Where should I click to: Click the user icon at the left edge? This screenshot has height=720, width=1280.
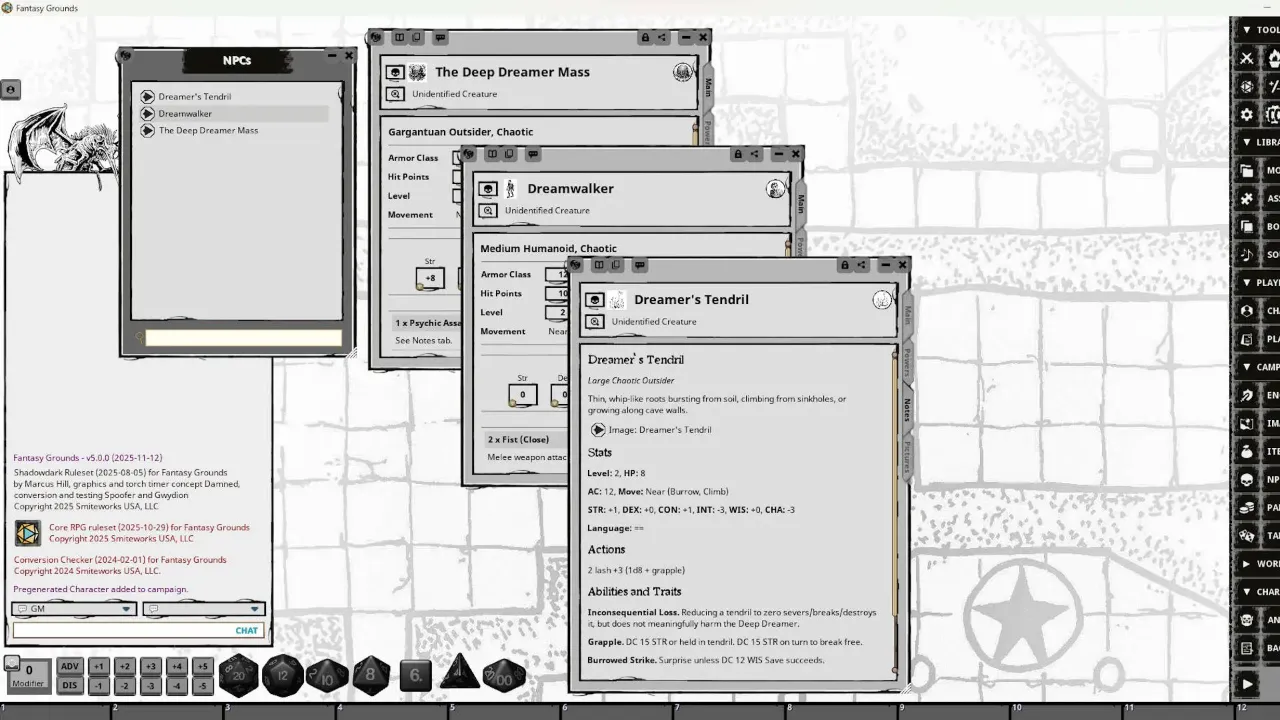[x=10, y=90]
